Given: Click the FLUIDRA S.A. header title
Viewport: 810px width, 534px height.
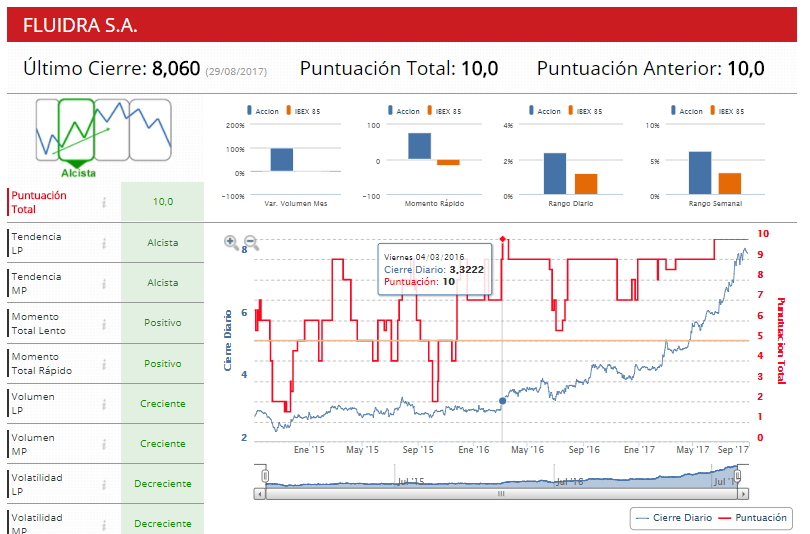Looking at the screenshot, I should click(x=81, y=25).
